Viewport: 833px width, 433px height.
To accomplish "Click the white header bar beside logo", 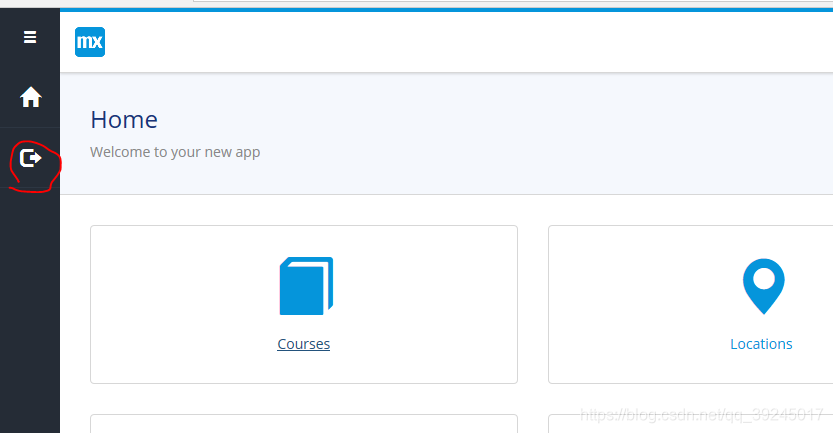I will 468,42.
